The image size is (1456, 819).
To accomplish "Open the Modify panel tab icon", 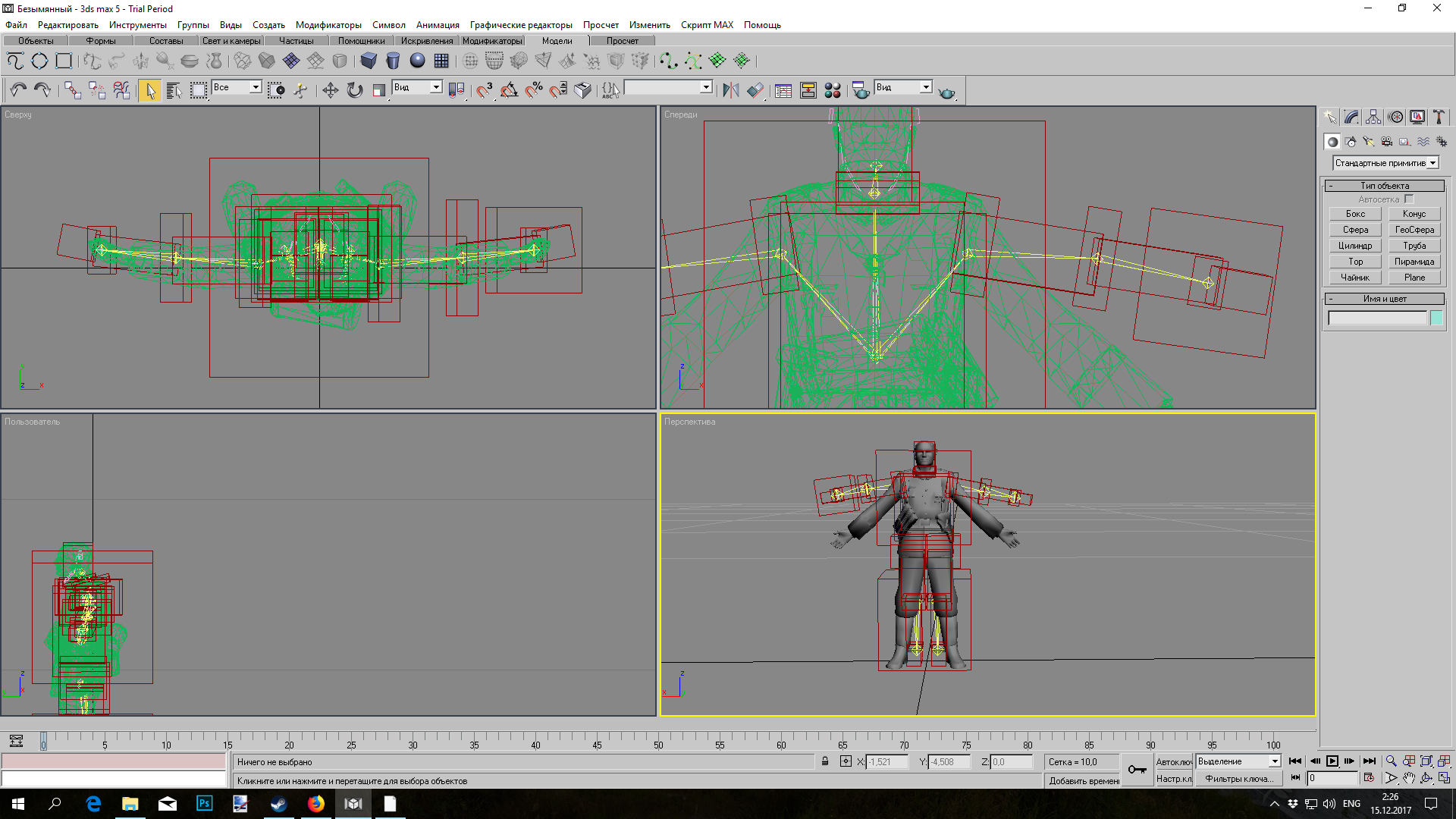I will [x=1351, y=117].
